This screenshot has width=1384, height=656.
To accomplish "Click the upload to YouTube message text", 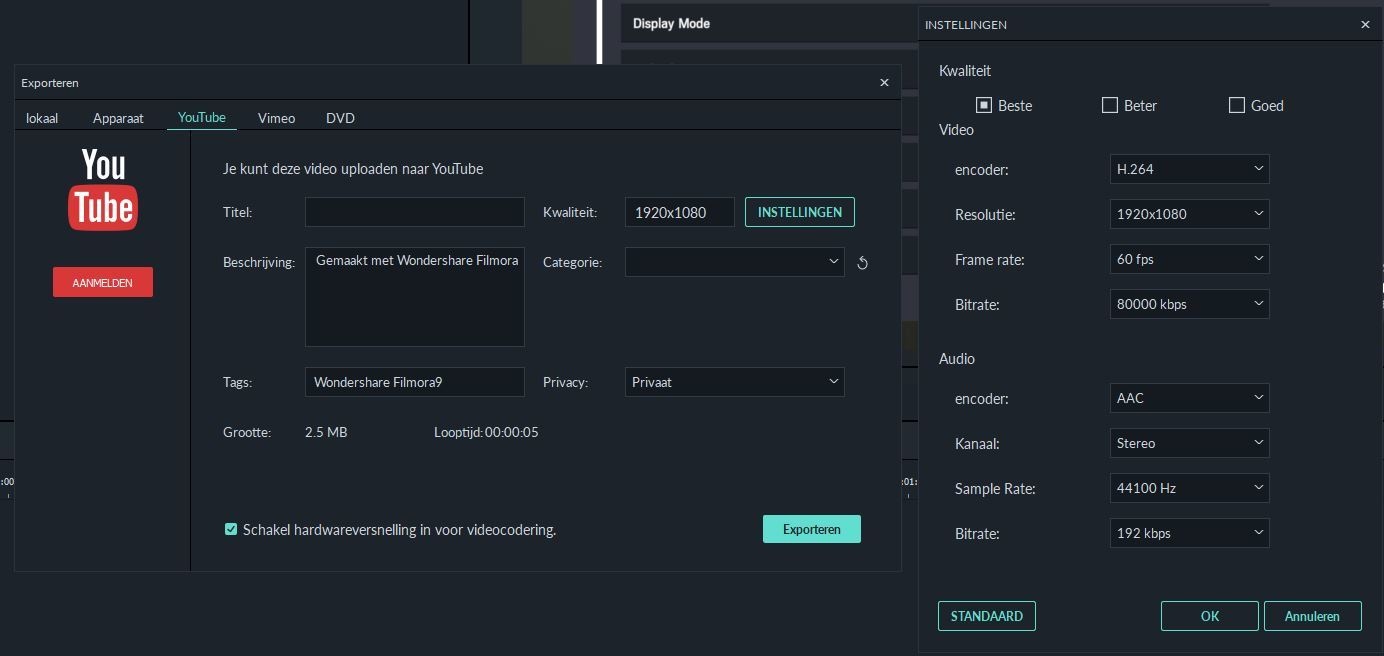I will pos(353,169).
